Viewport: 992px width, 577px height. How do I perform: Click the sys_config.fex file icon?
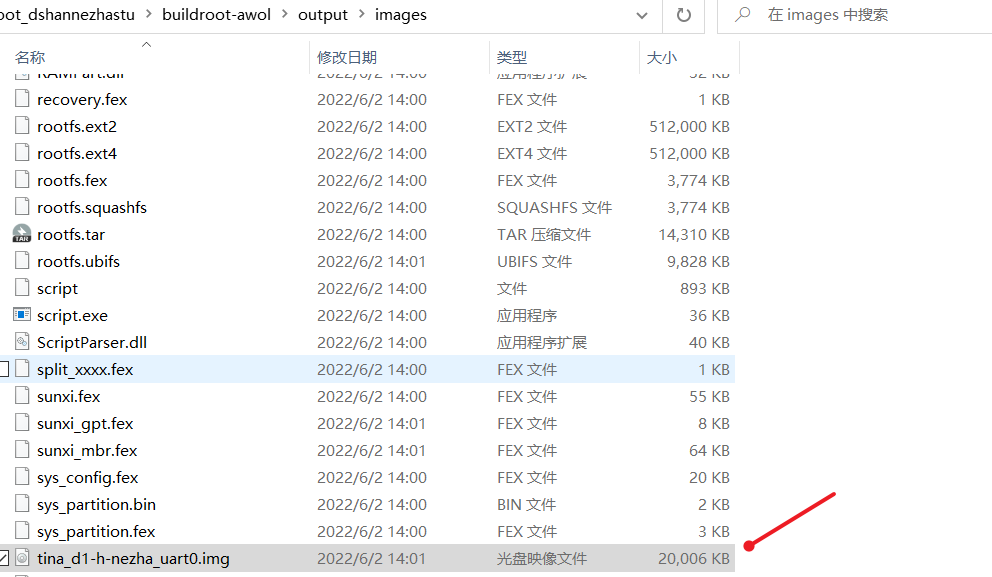coord(22,477)
